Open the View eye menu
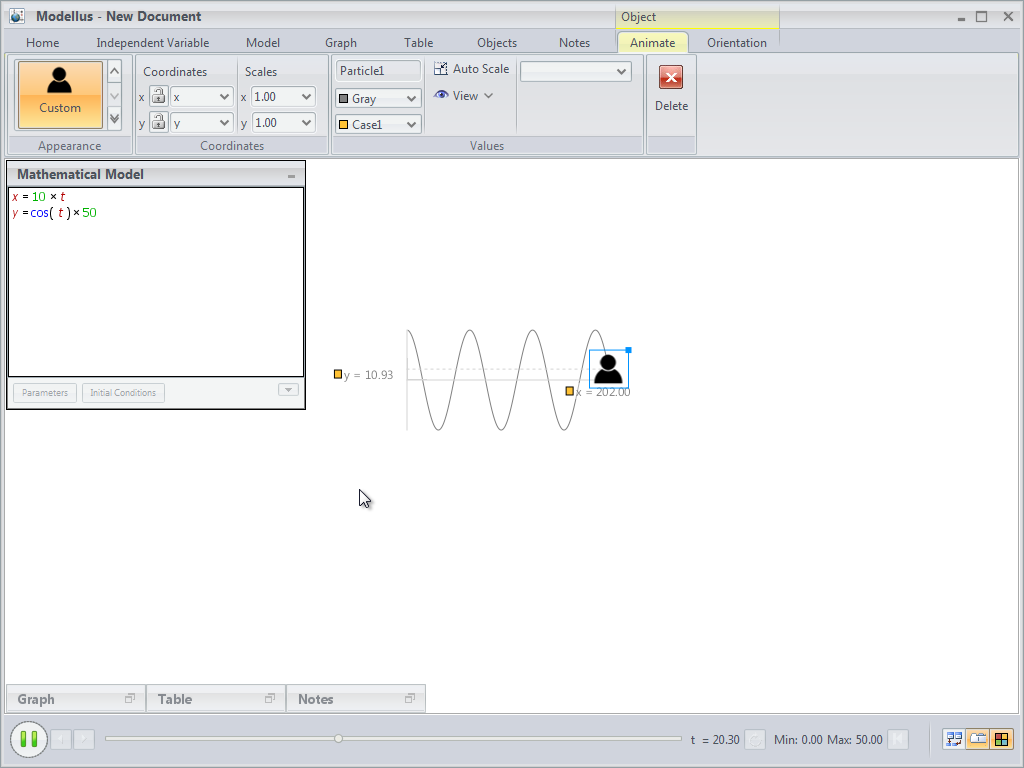1024x768 pixels. click(463, 95)
